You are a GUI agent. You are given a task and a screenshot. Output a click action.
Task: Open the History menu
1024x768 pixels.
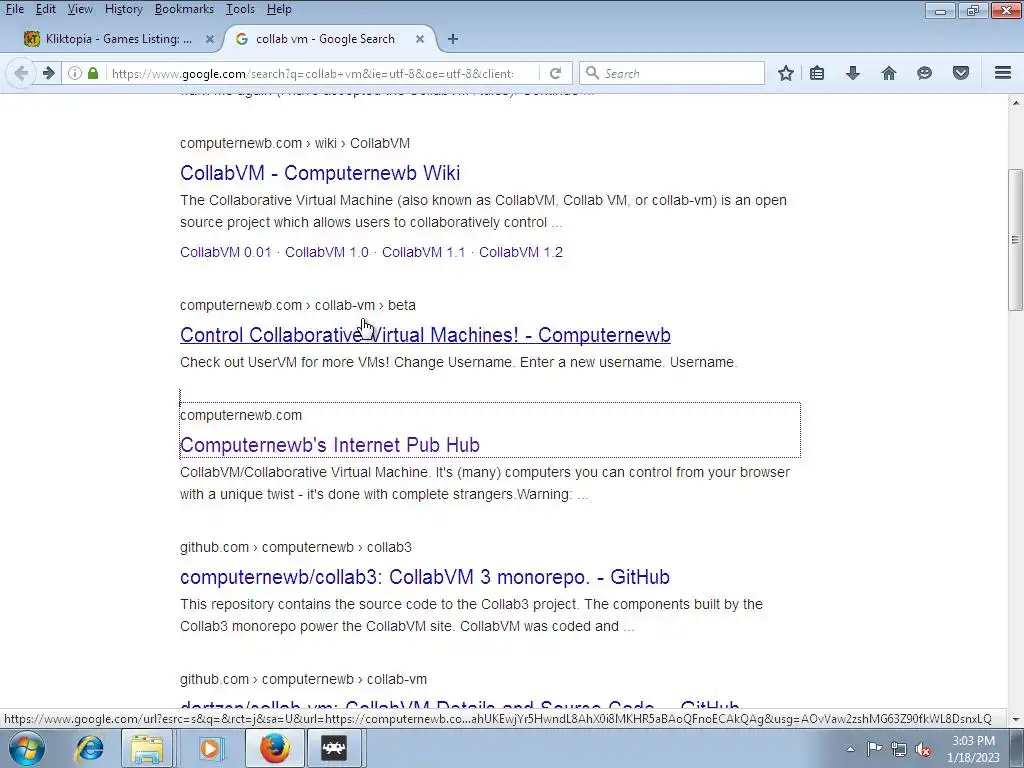[x=123, y=9]
